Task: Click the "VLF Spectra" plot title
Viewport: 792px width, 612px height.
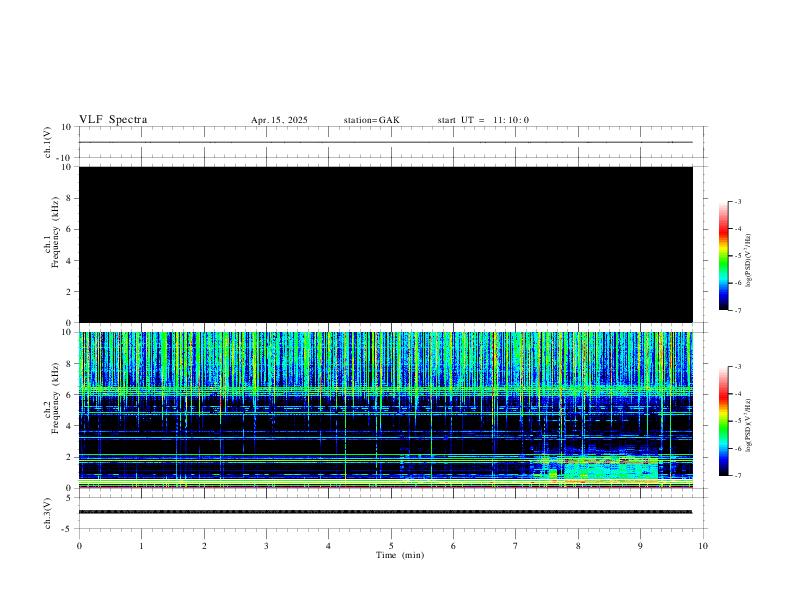Action: [x=113, y=120]
